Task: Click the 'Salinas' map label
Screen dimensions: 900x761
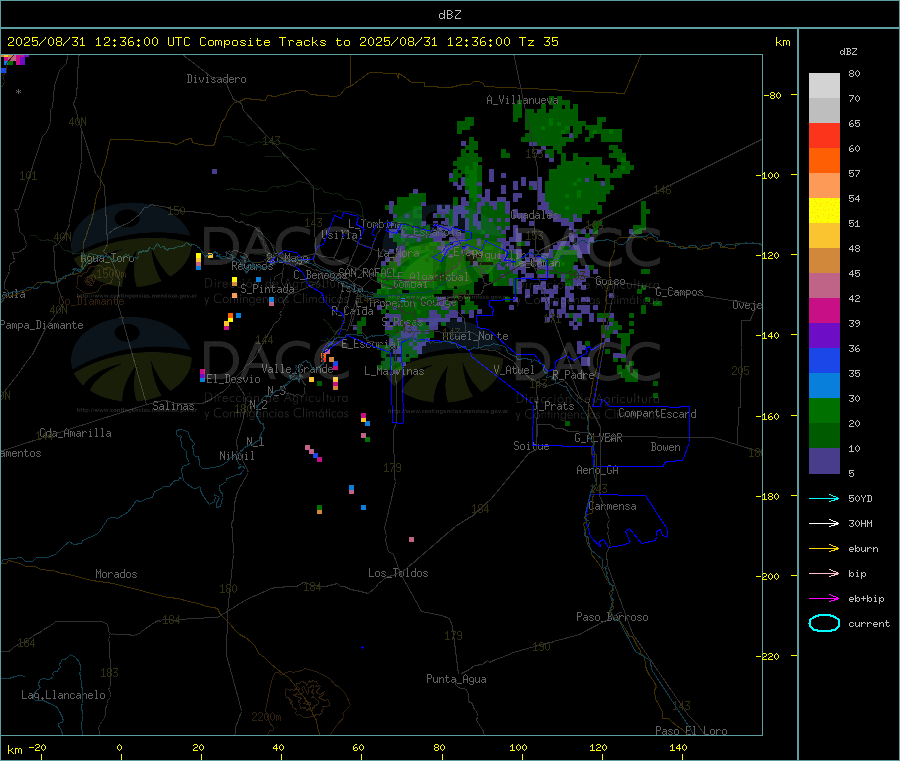Action: 173,406
